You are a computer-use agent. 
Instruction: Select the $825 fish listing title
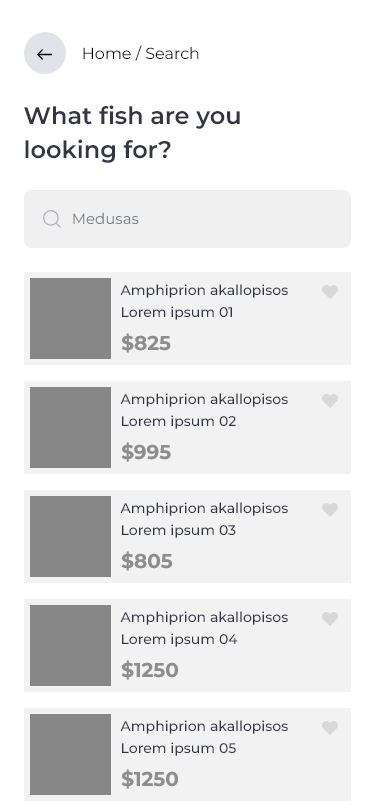(204, 301)
